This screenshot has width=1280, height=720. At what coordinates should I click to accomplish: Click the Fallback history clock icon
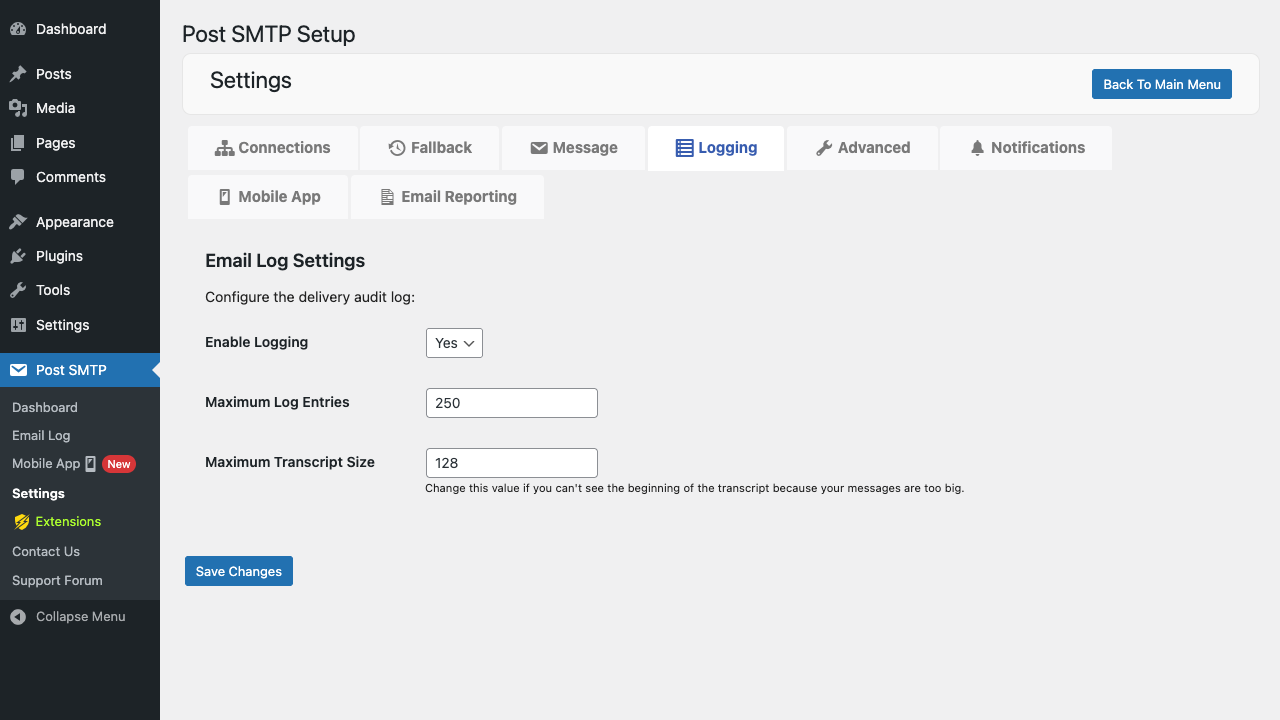[x=397, y=148]
